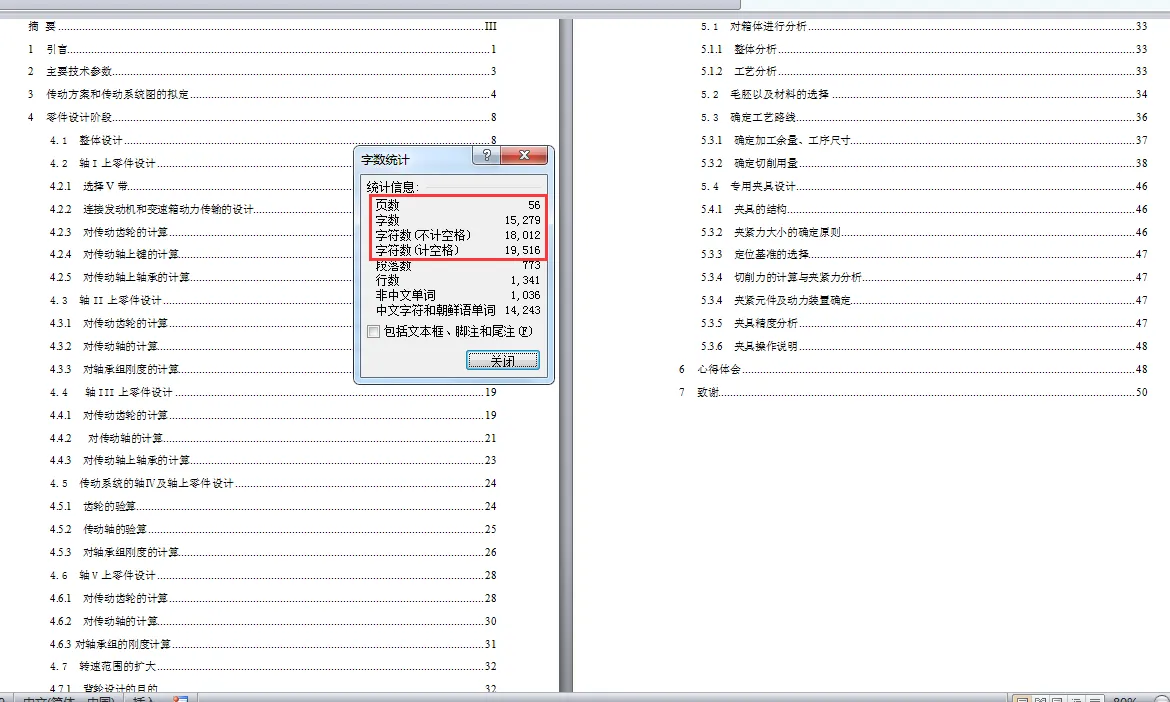Click 4.5.3 对轴承组刚度的计算 entry
The height and width of the screenshot is (702, 1170).
[x=273, y=553]
